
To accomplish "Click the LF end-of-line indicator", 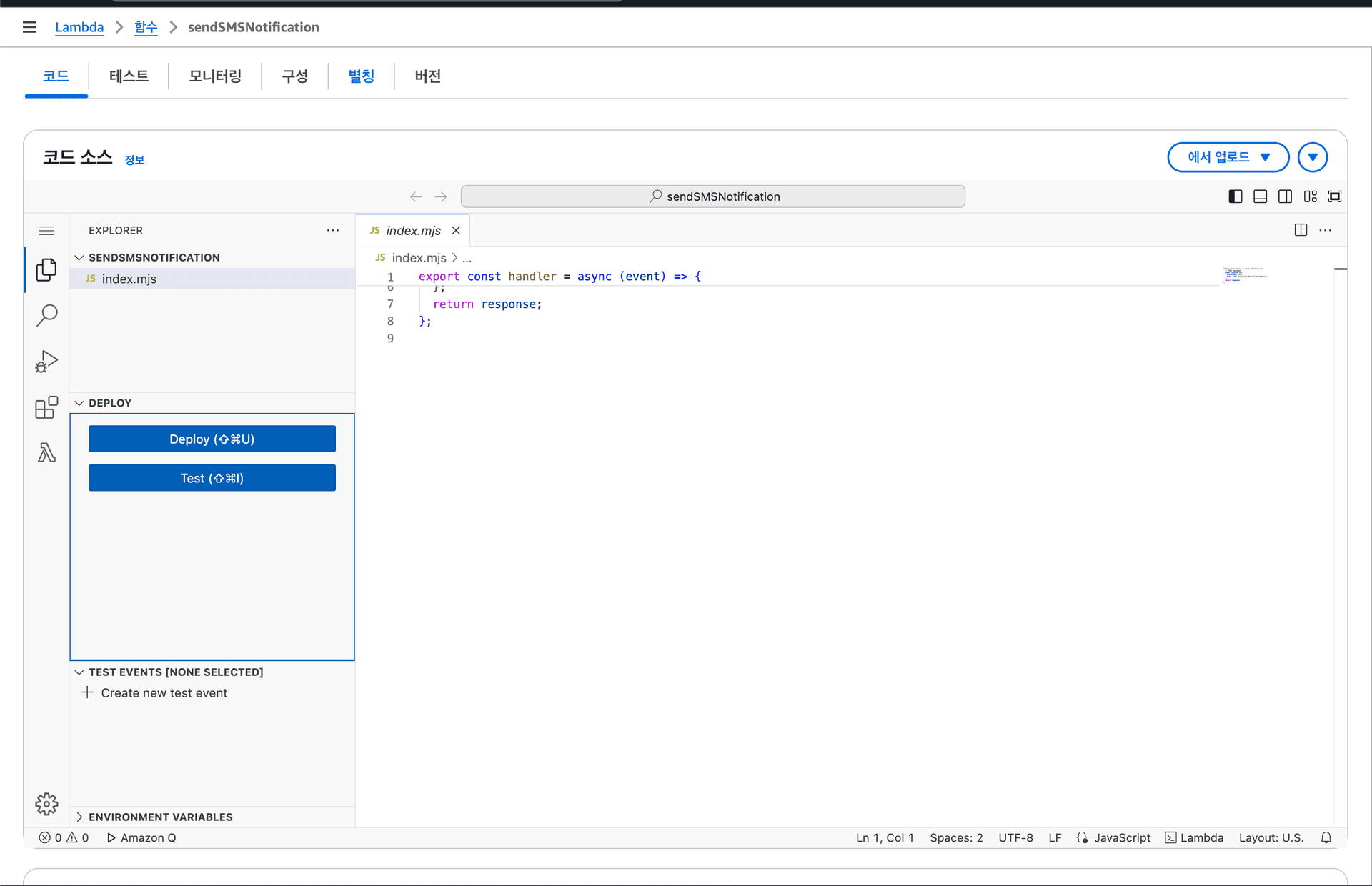I will (x=1055, y=837).
